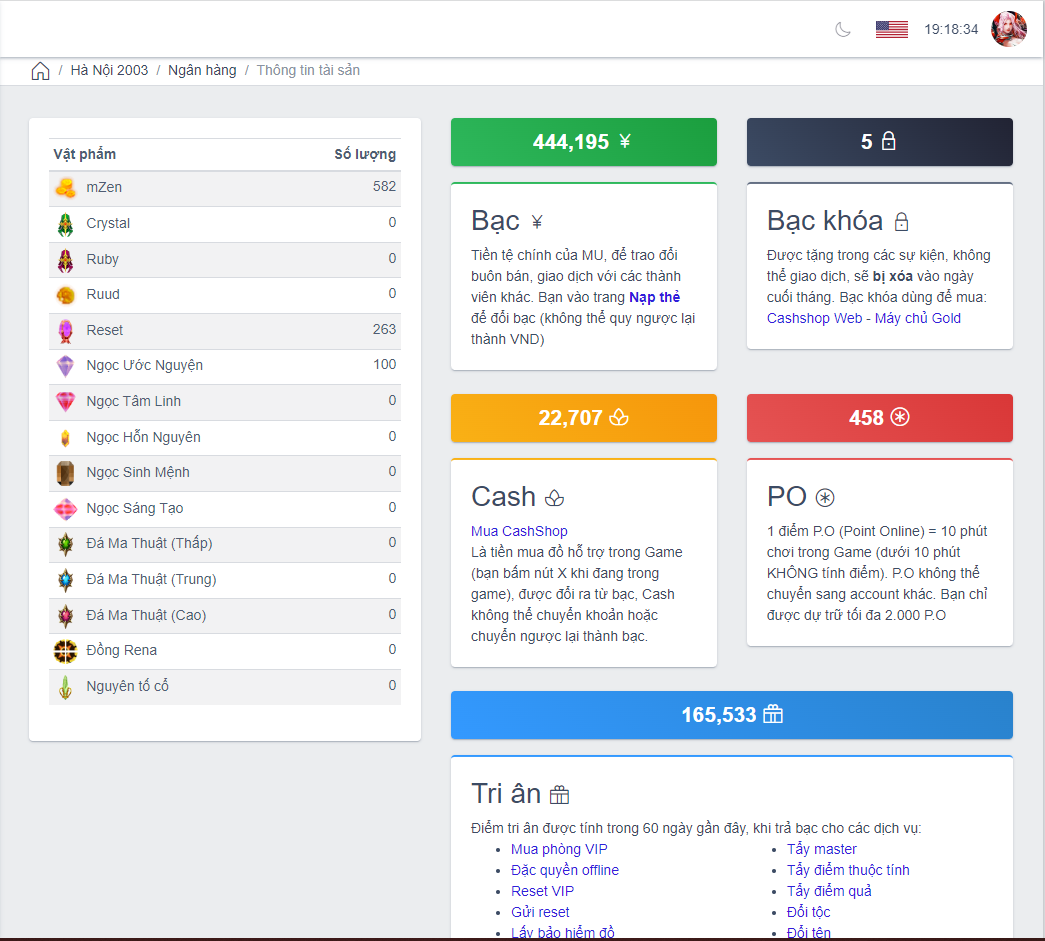The image size is (1045, 941).
Task: Click the Nguyên tố cổ icon
Action: click(x=65, y=687)
